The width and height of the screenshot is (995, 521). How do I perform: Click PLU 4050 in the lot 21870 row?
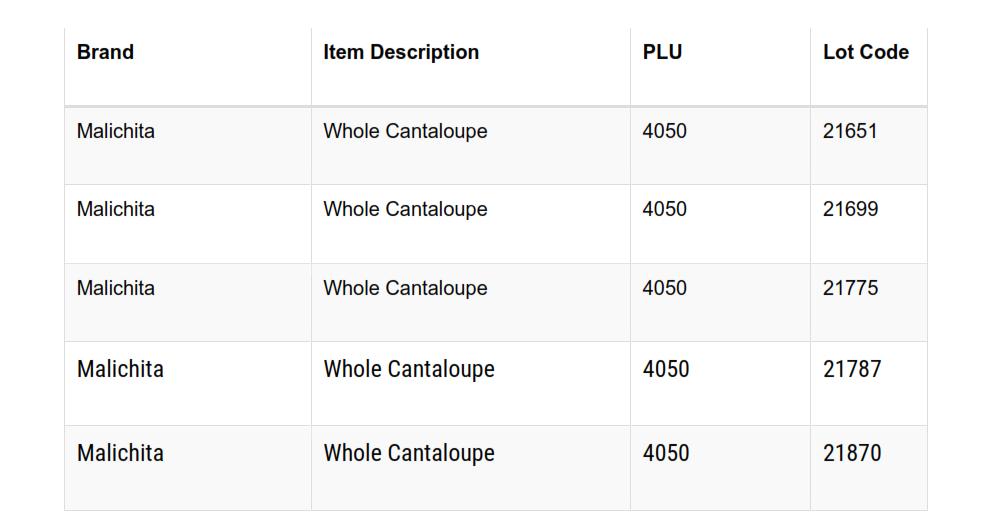tap(666, 453)
